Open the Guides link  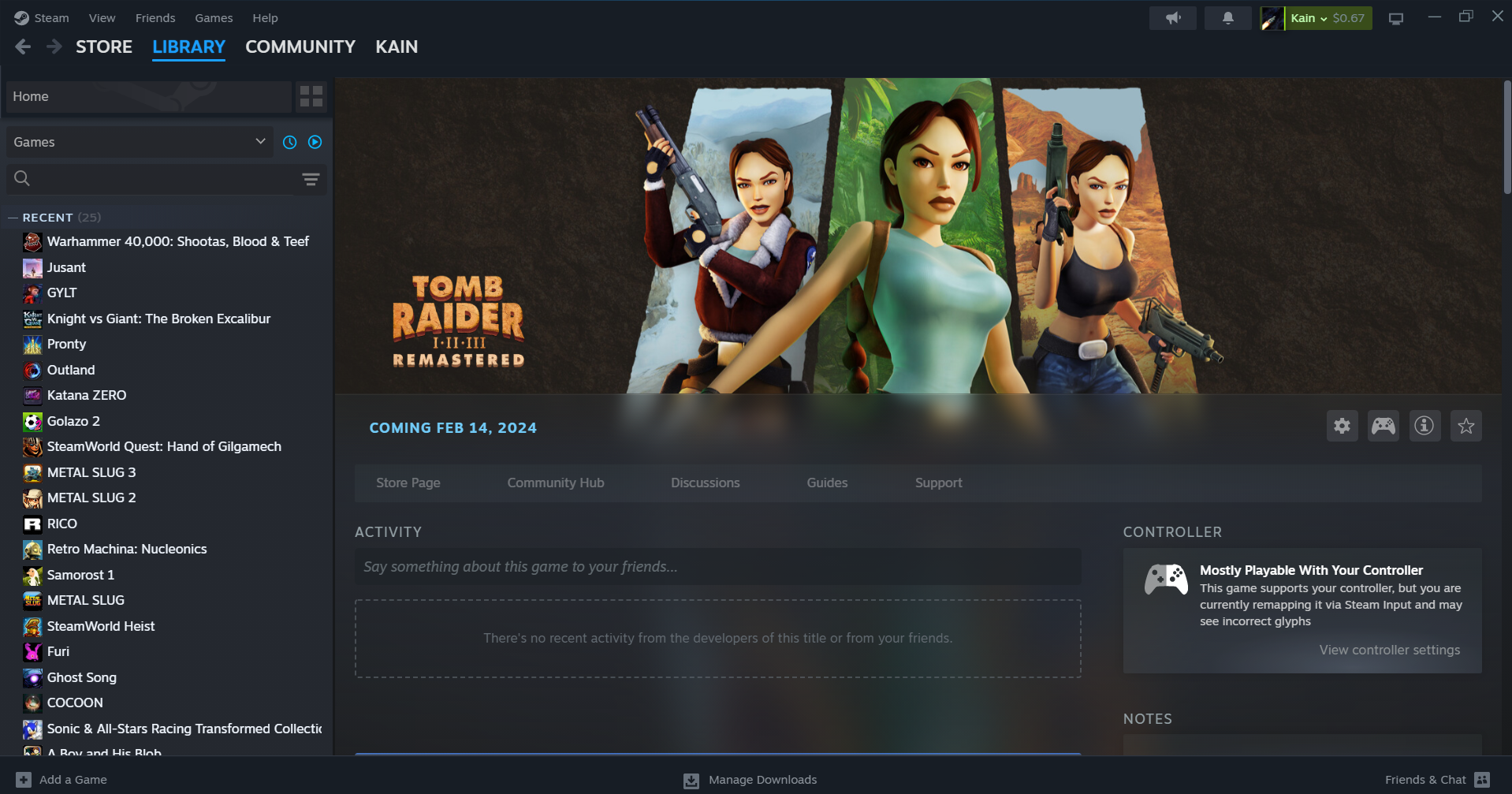pos(827,483)
